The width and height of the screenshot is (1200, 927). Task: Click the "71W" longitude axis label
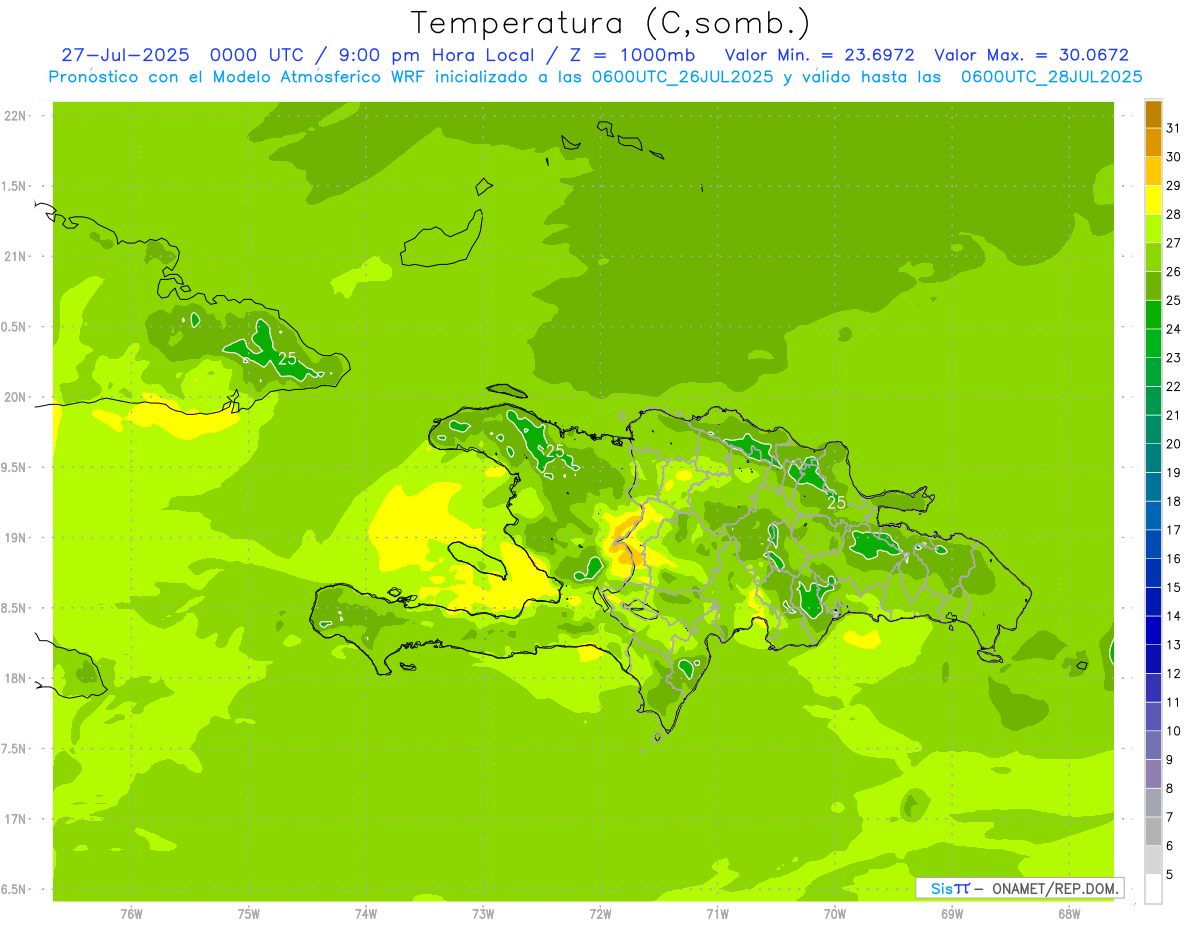click(717, 914)
